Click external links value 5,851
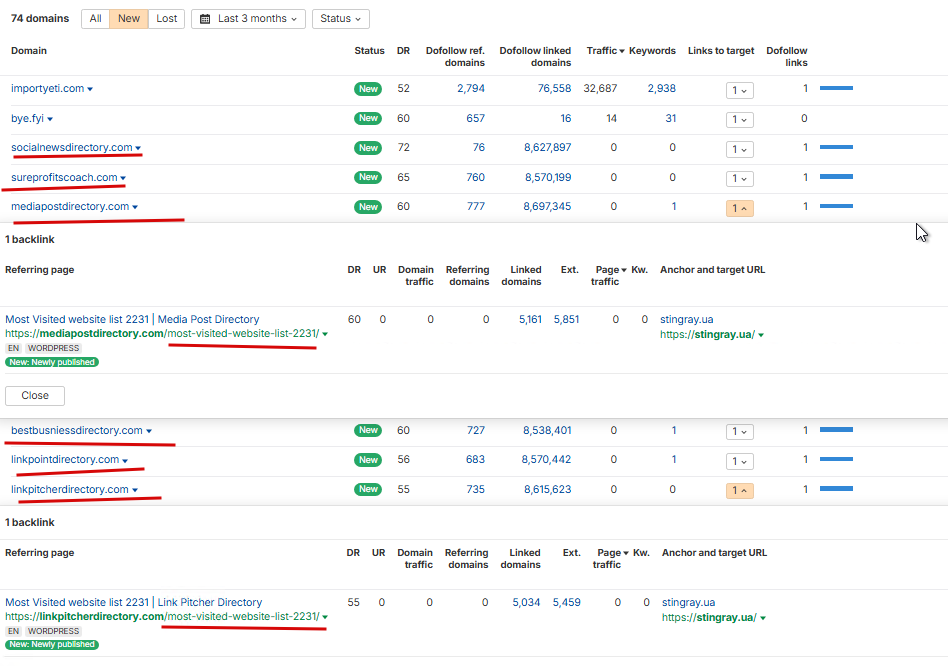 567,319
